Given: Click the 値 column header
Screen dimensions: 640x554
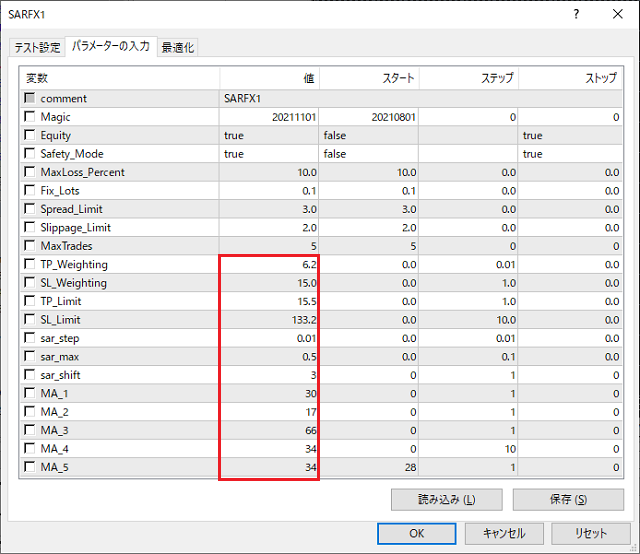Looking at the screenshot, I should [269, 78].
